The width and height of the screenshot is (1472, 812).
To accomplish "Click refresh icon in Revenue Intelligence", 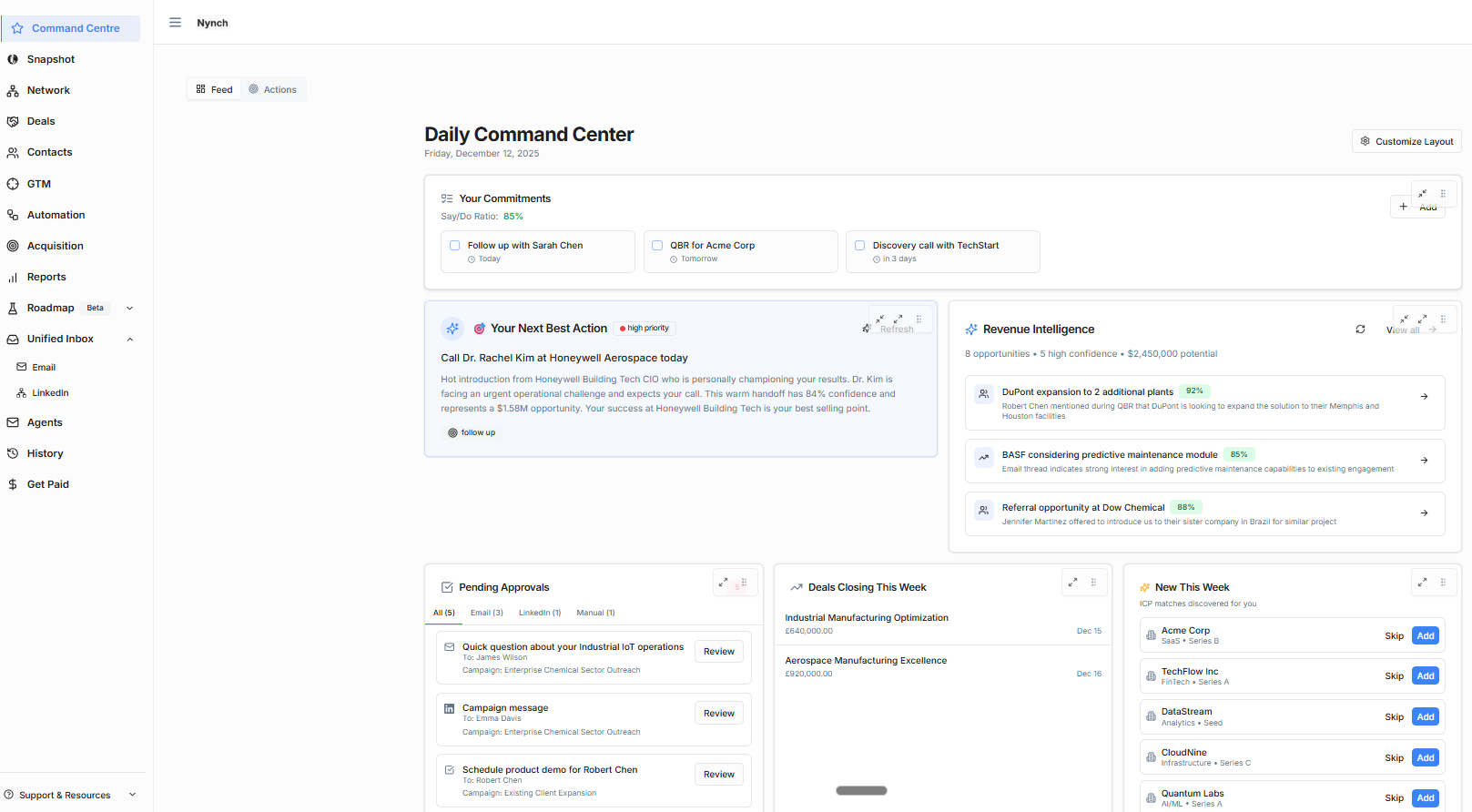I will tap(1360, 330).
